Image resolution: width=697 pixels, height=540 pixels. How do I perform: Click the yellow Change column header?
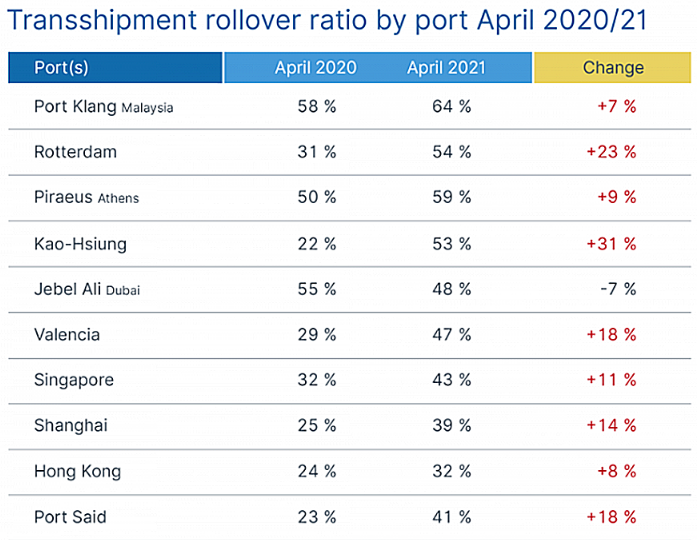(613, 68)
